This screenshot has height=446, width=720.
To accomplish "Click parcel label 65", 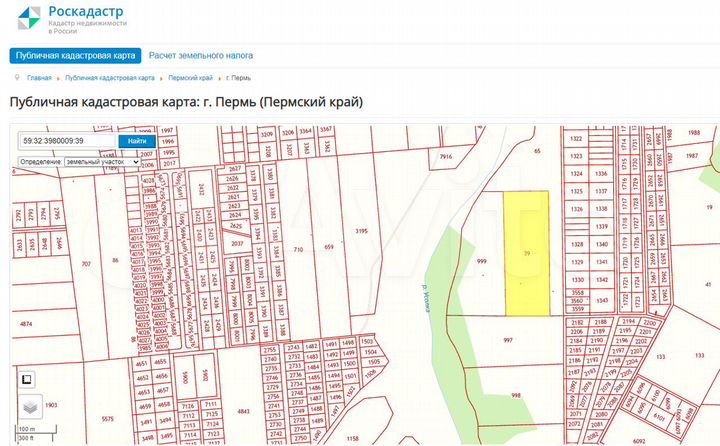I will (537, 151).
